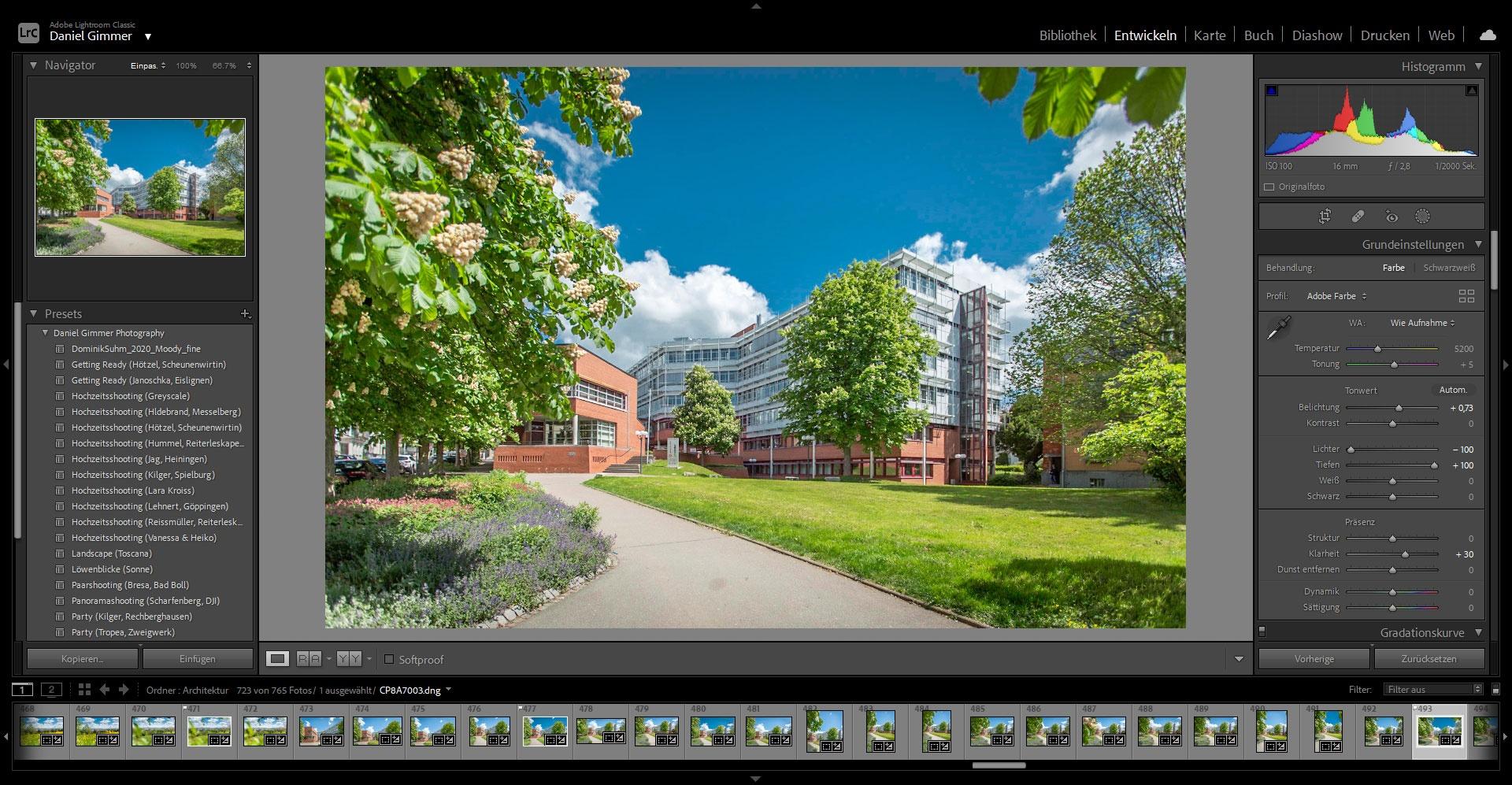Open the profile browser grid icon

pyautogui.click(x=1466, y=296)
